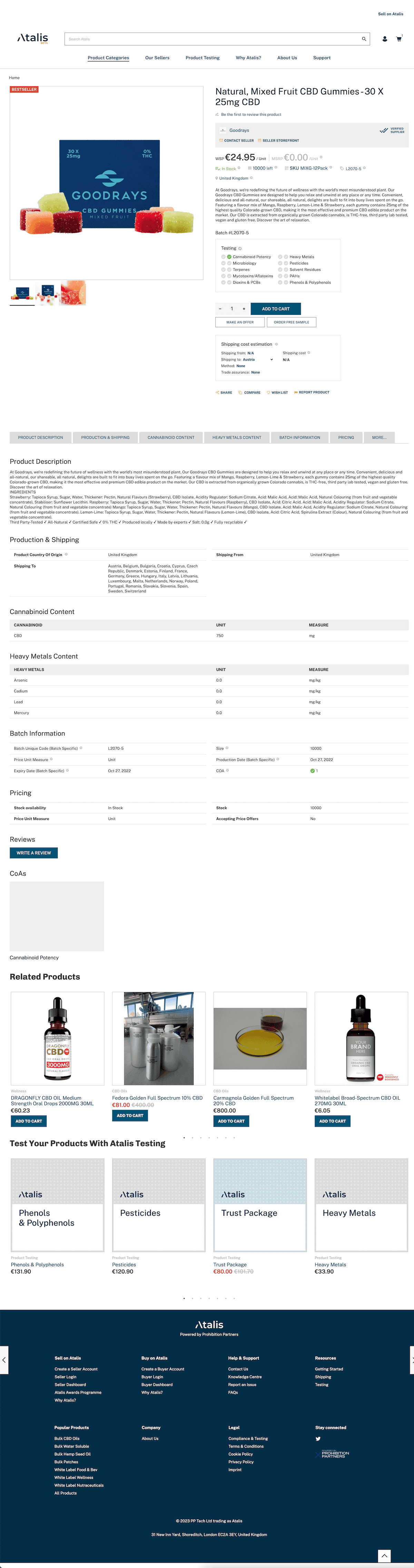Click the search magnifier icon
414x1568 pixels.
(x=364, y=39)
